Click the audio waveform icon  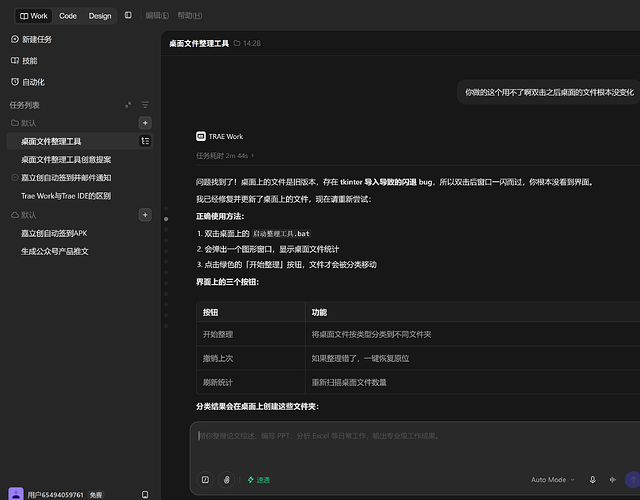(613, 480)
